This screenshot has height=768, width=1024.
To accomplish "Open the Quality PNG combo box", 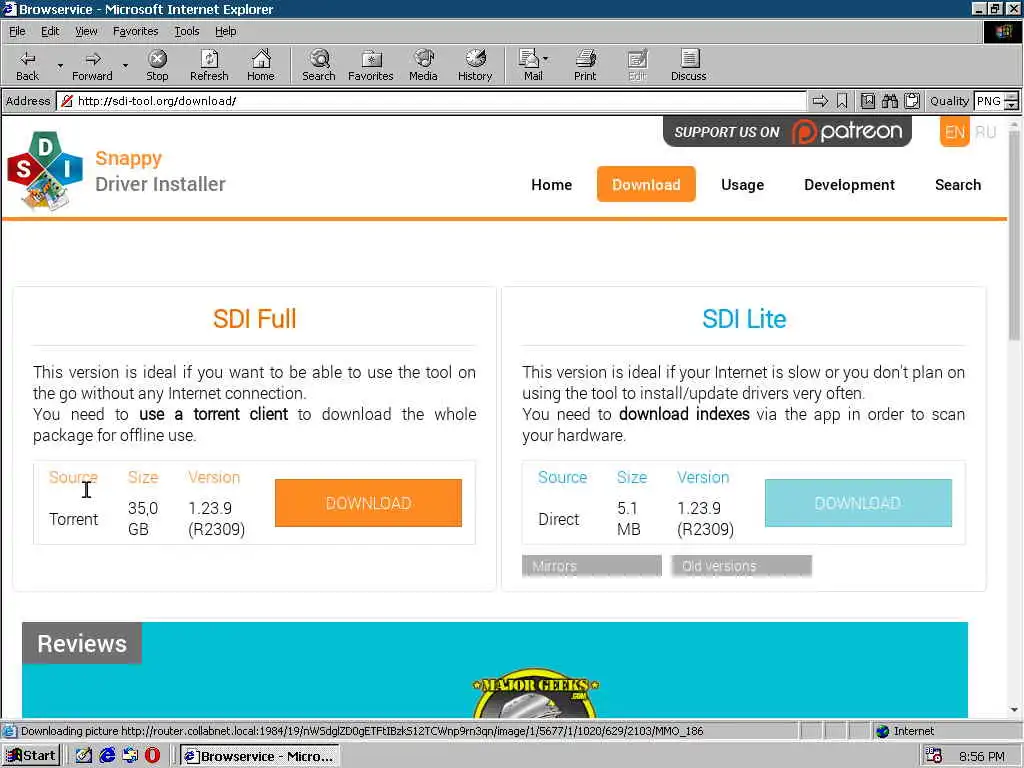I will click(x=996, y=101).
